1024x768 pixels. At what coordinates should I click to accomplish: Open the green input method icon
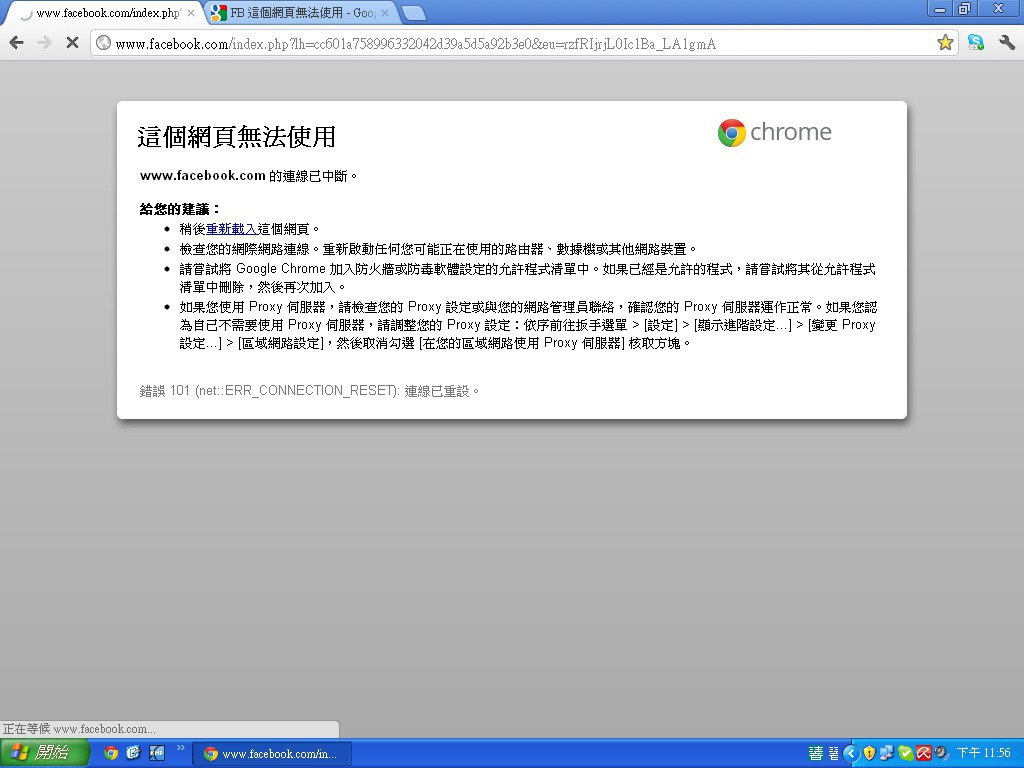click(x=816, y=754)
